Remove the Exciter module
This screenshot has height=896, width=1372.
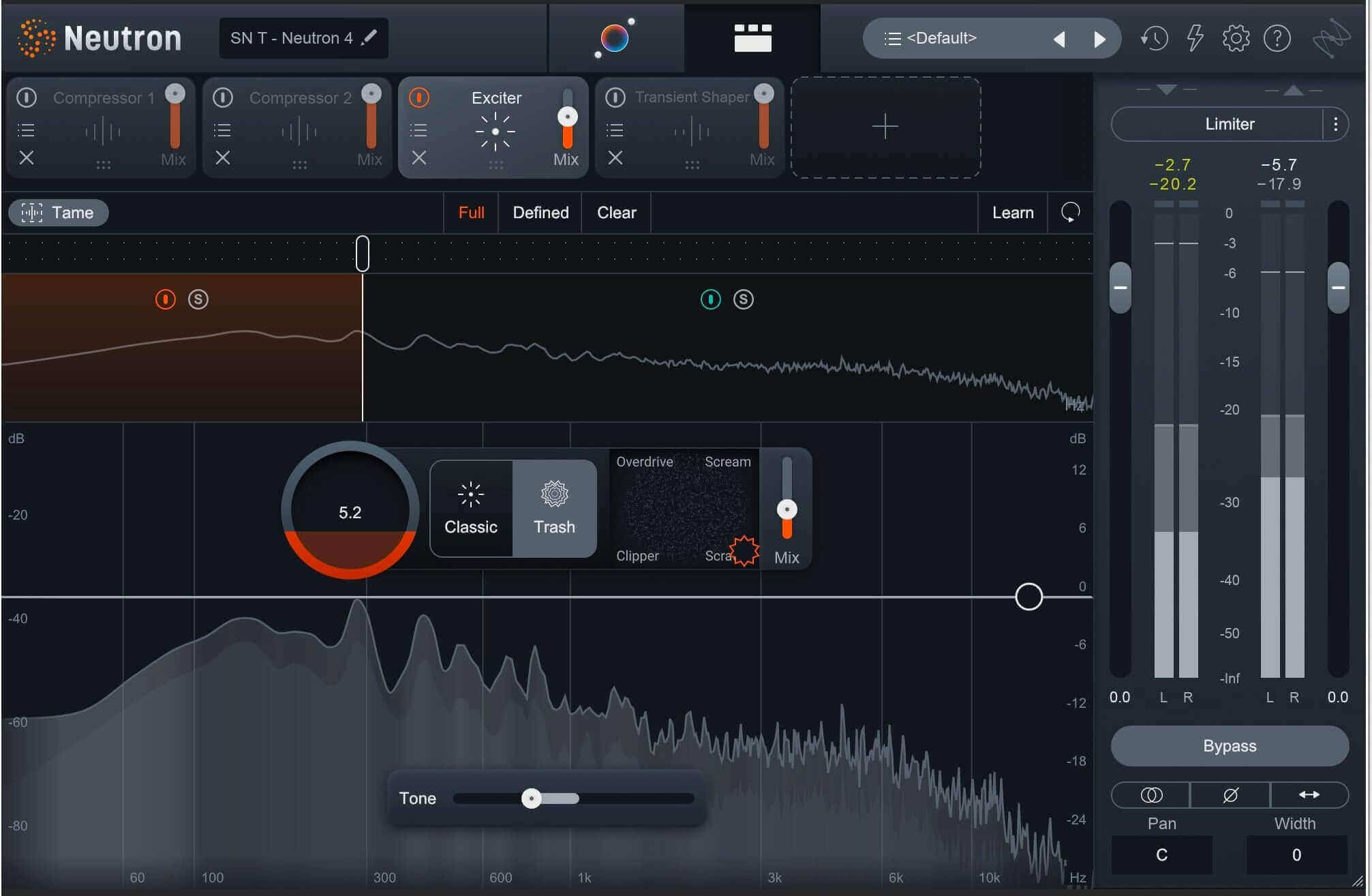419,158
